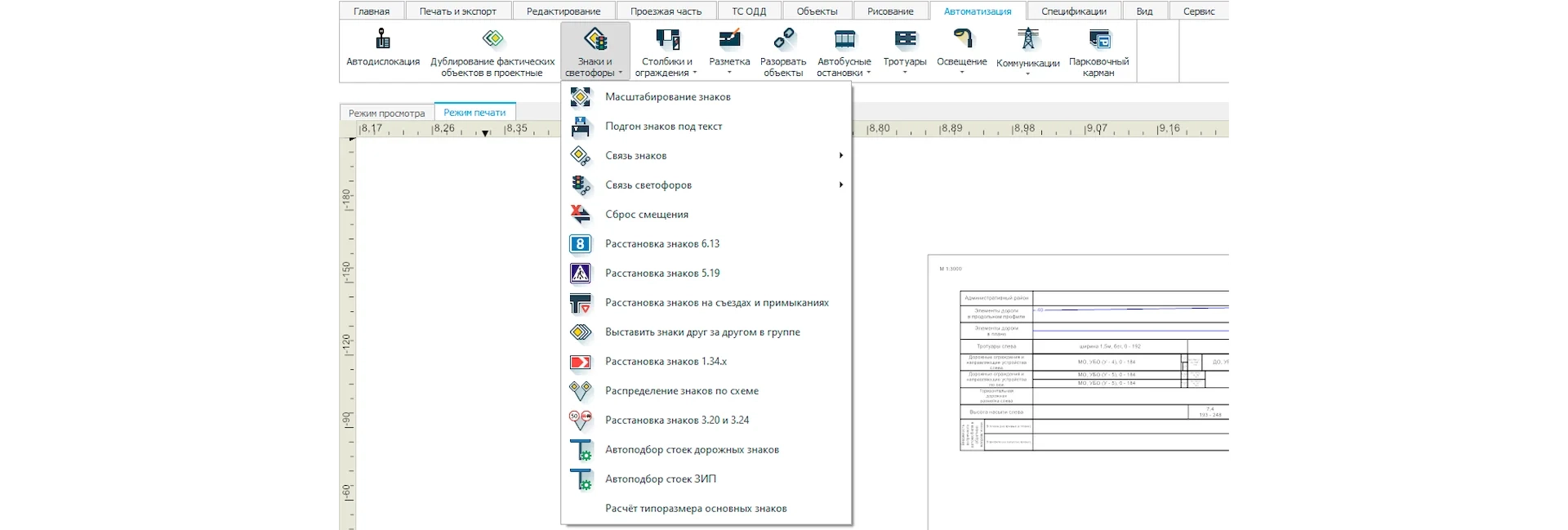Click the Автоподбор стоек ЗИП icon

pos(581,479)
